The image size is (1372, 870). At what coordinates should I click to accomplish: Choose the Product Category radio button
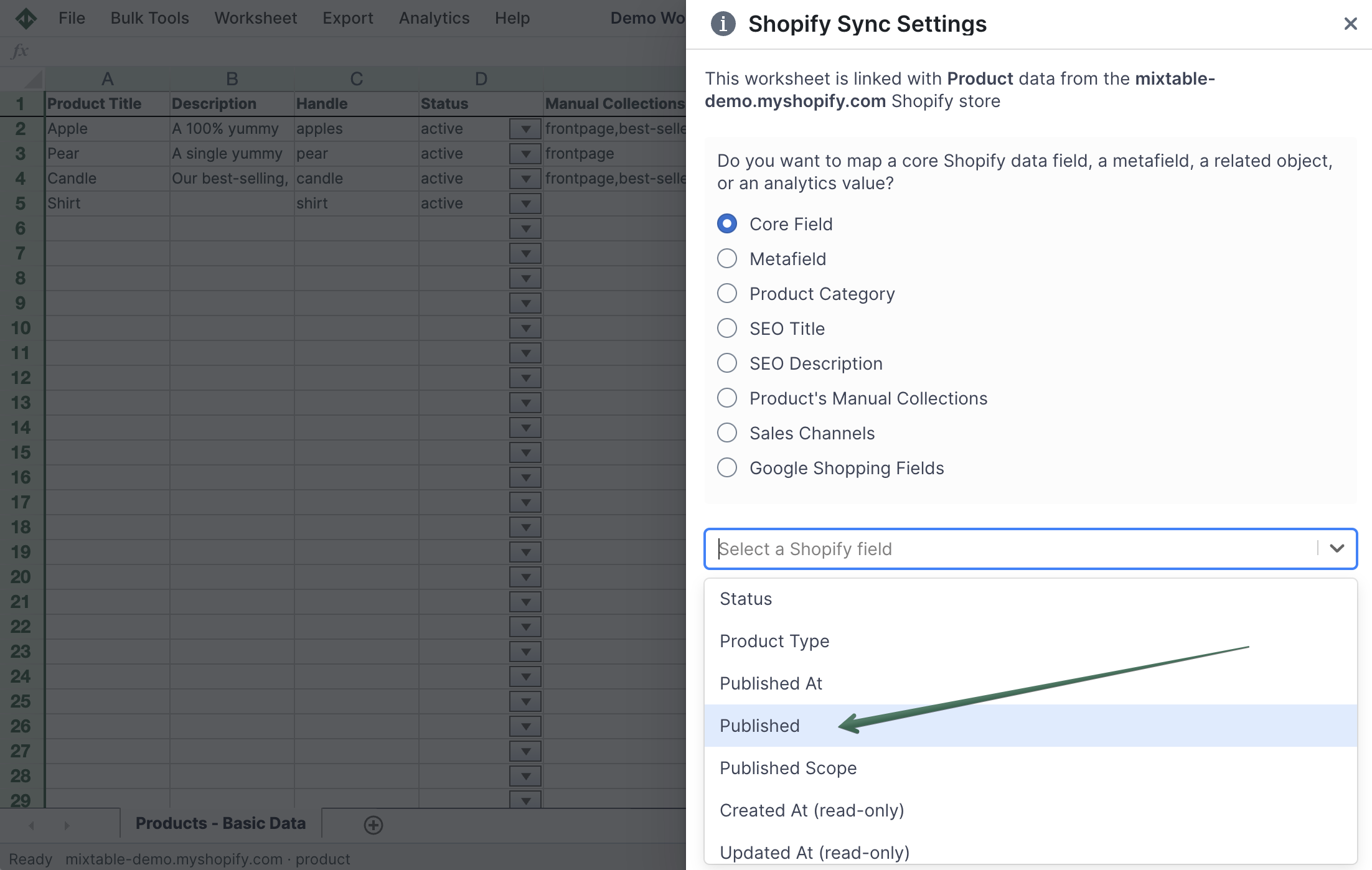[x=726, y=293]
